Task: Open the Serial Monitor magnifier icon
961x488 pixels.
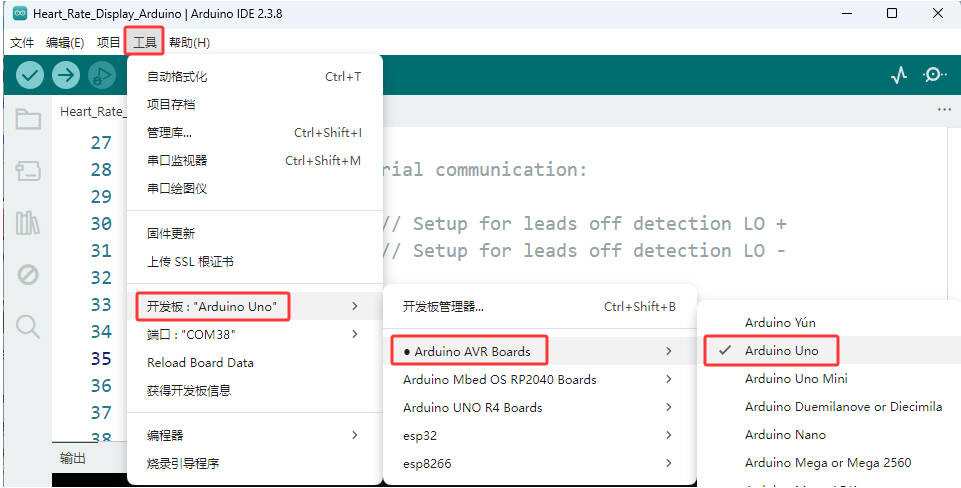Action: [x=935, y=75]
